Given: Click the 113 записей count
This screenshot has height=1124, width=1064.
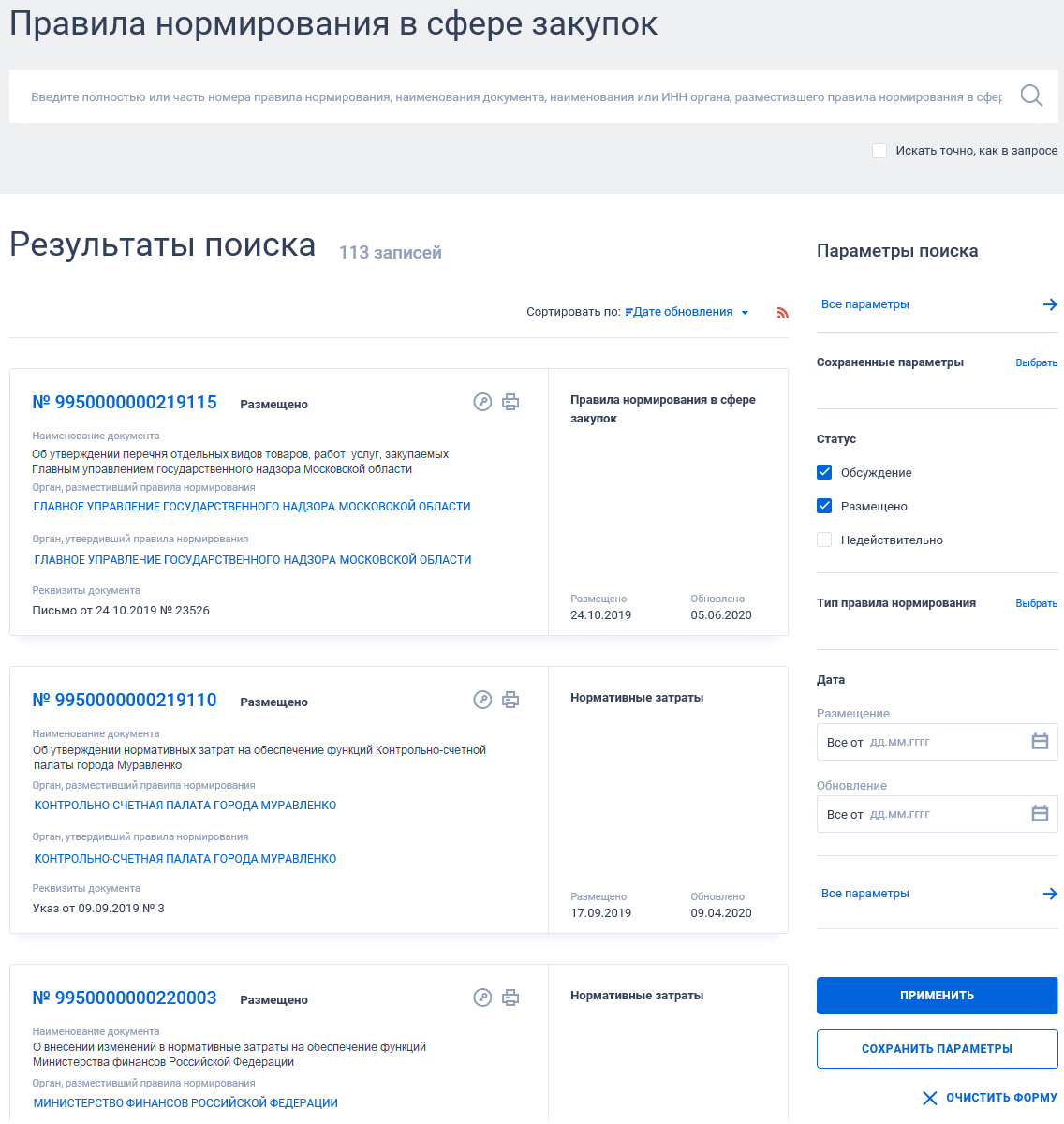Looking at the screenshot, I should pyautogui.click(x=390, y=253).
